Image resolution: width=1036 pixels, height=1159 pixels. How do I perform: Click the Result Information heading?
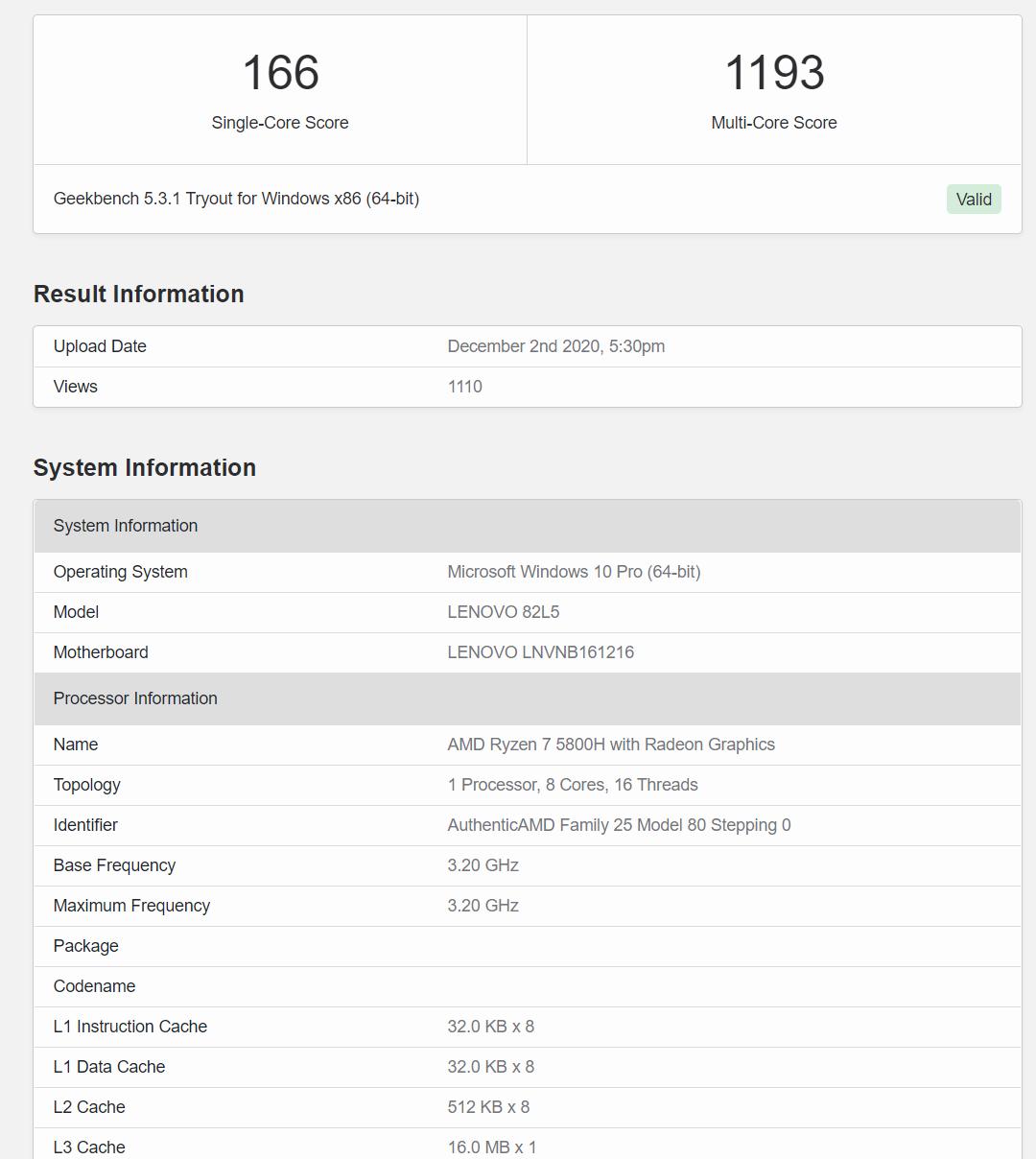pyautogui.click(x=138, y=294)
